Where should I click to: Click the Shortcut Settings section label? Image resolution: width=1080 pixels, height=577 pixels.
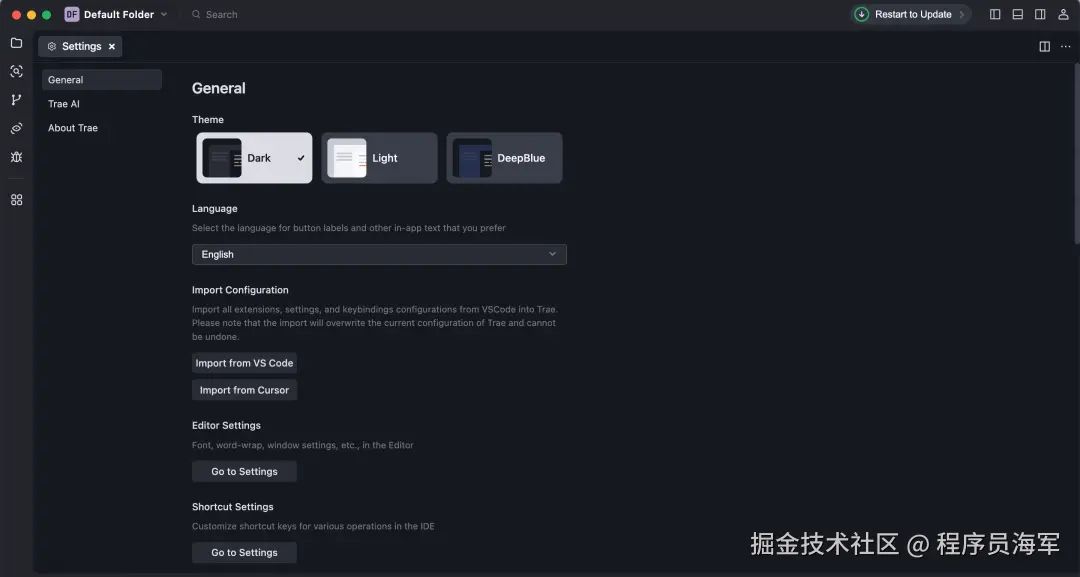pos(233,507)
